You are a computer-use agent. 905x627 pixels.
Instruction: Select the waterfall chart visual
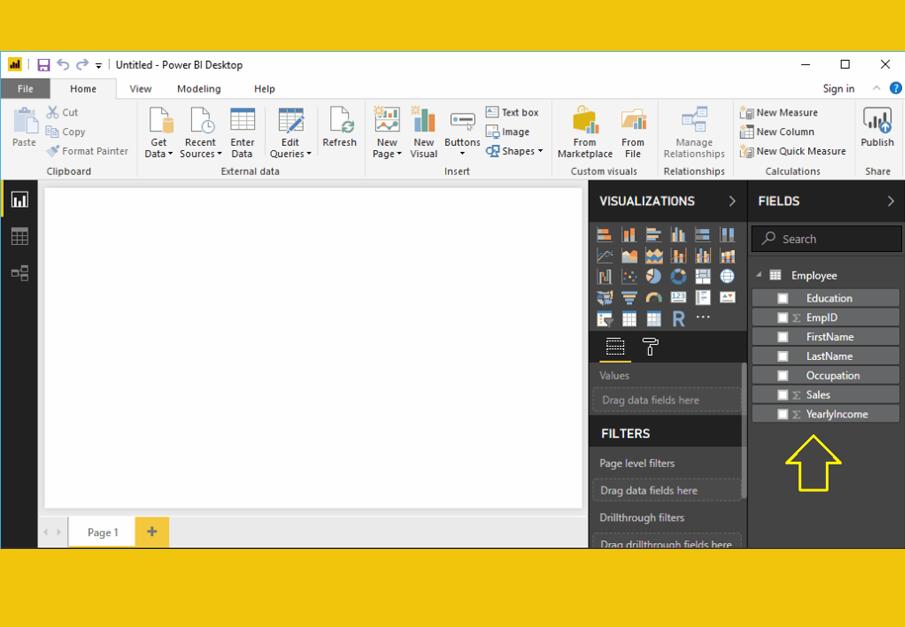click(604, 276)
